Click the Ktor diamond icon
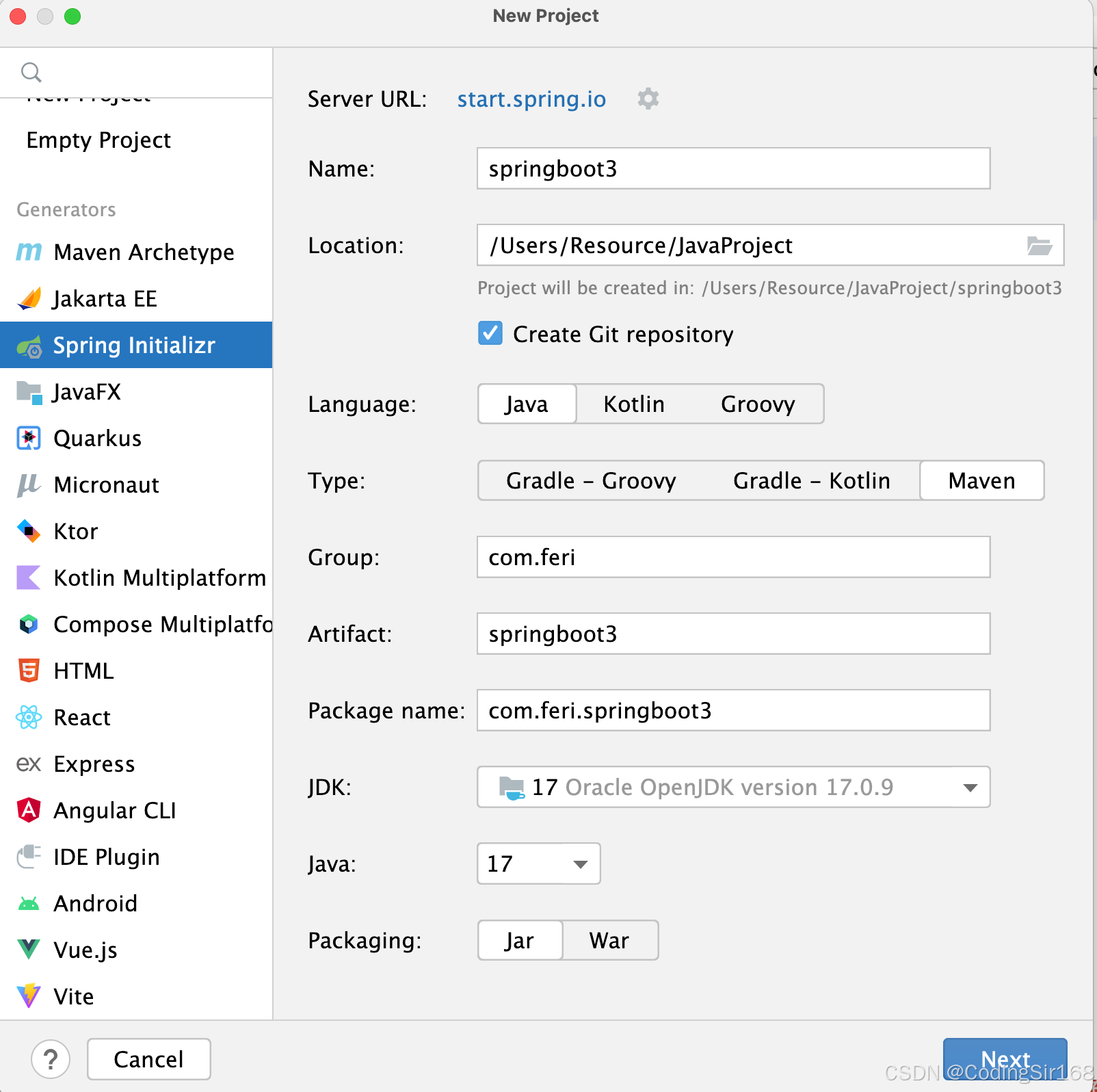 tap(29, 532)
